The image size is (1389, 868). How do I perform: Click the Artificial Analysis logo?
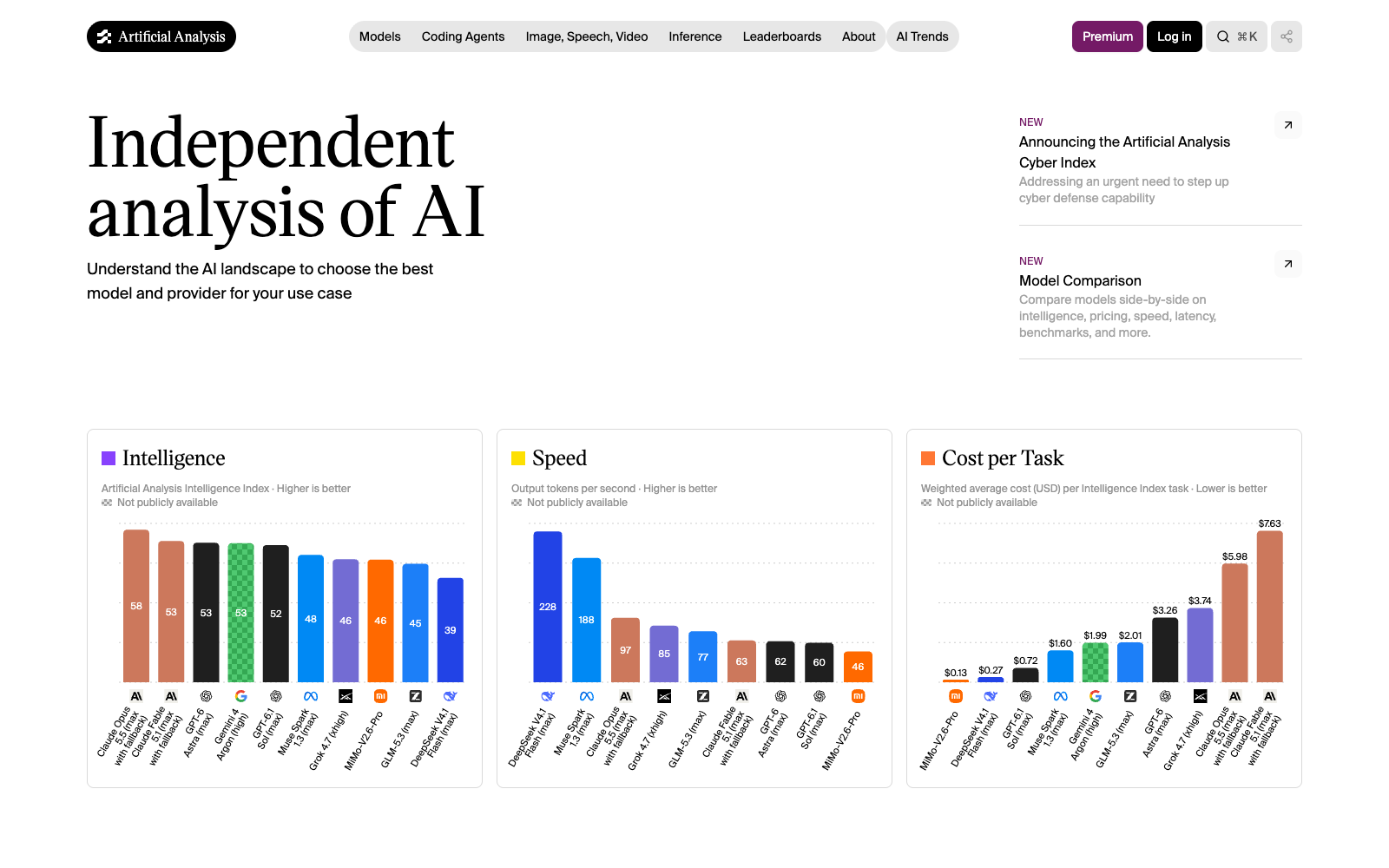pos(161,36)
